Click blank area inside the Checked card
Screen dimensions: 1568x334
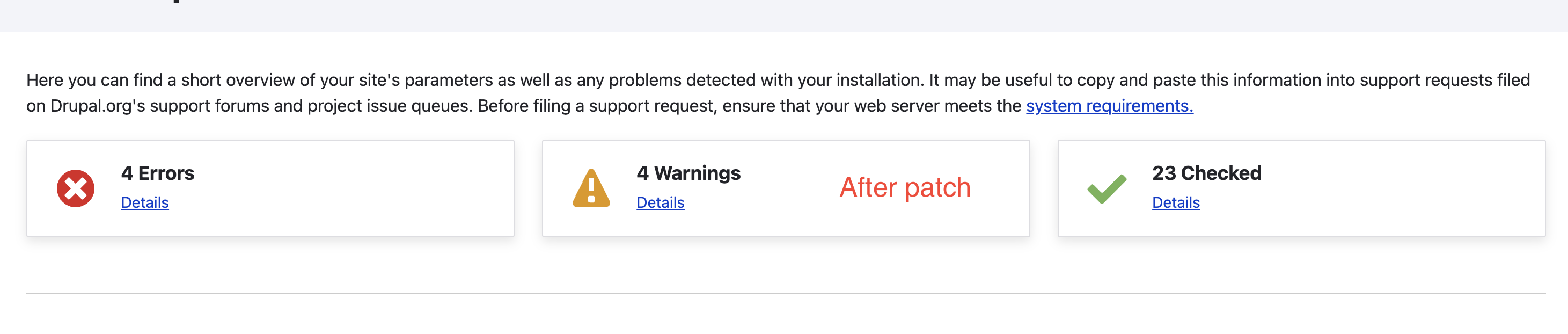tap(1400, 189)
